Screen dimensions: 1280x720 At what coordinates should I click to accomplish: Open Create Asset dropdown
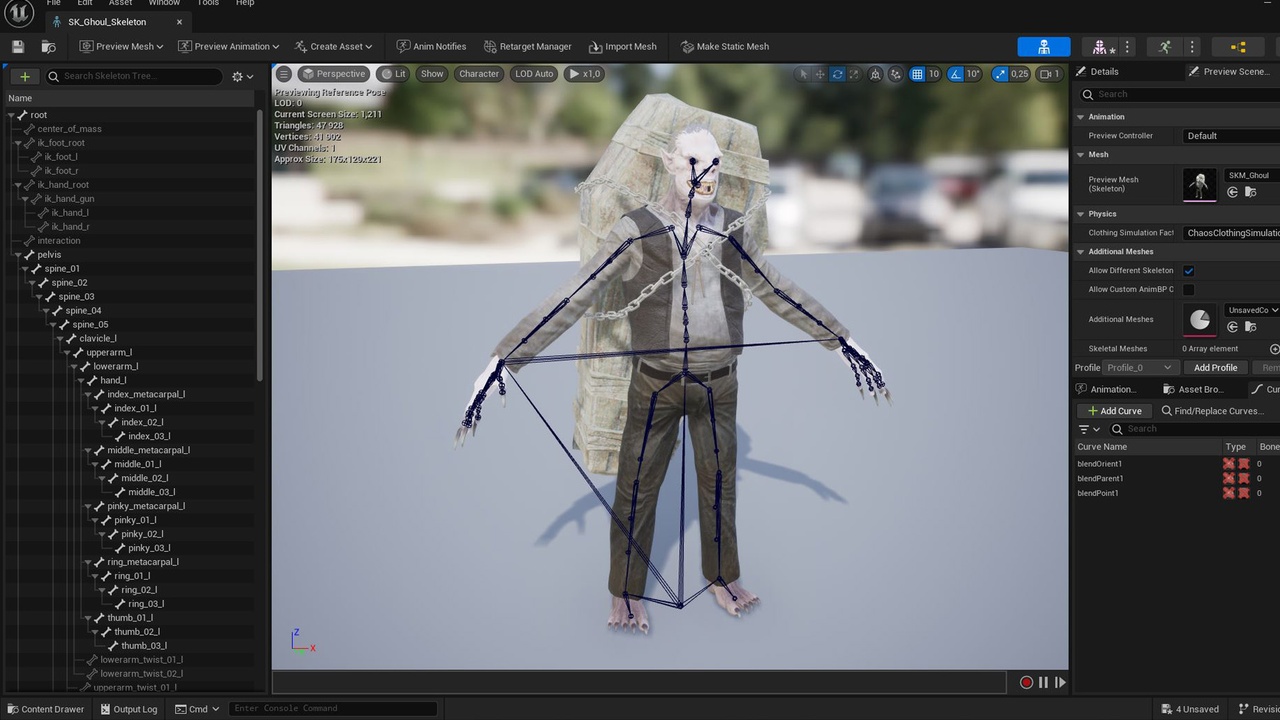click(x=333, y=46)
